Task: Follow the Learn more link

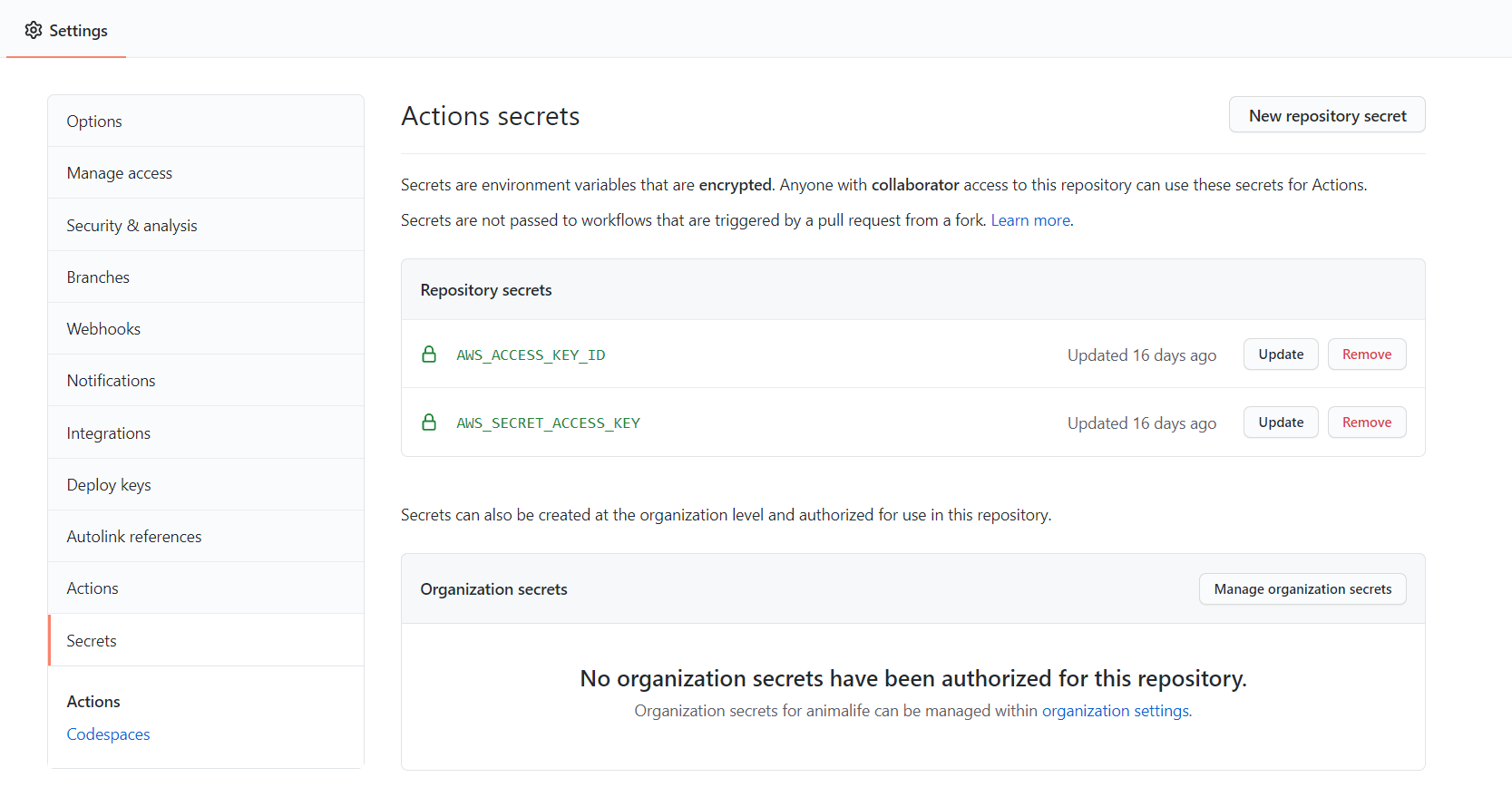Action: coord(1030,220)
